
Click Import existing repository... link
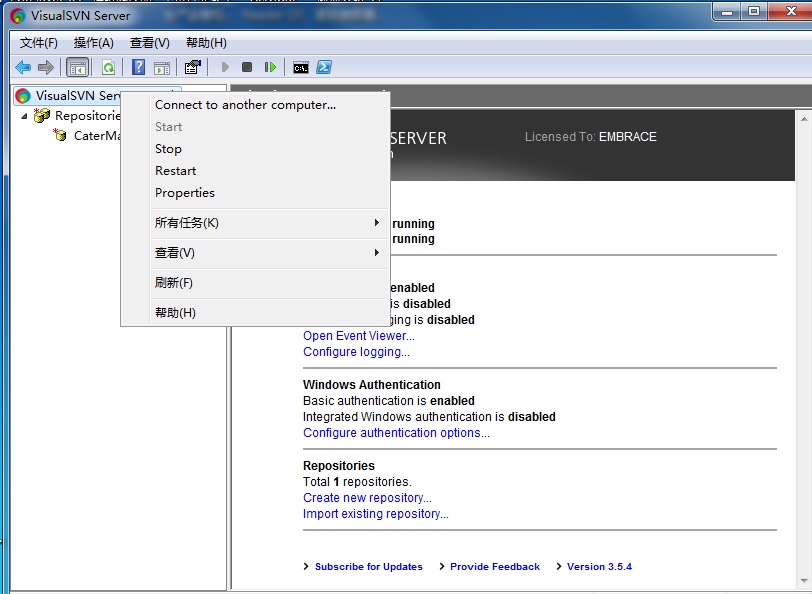click(x=376, y=514)
